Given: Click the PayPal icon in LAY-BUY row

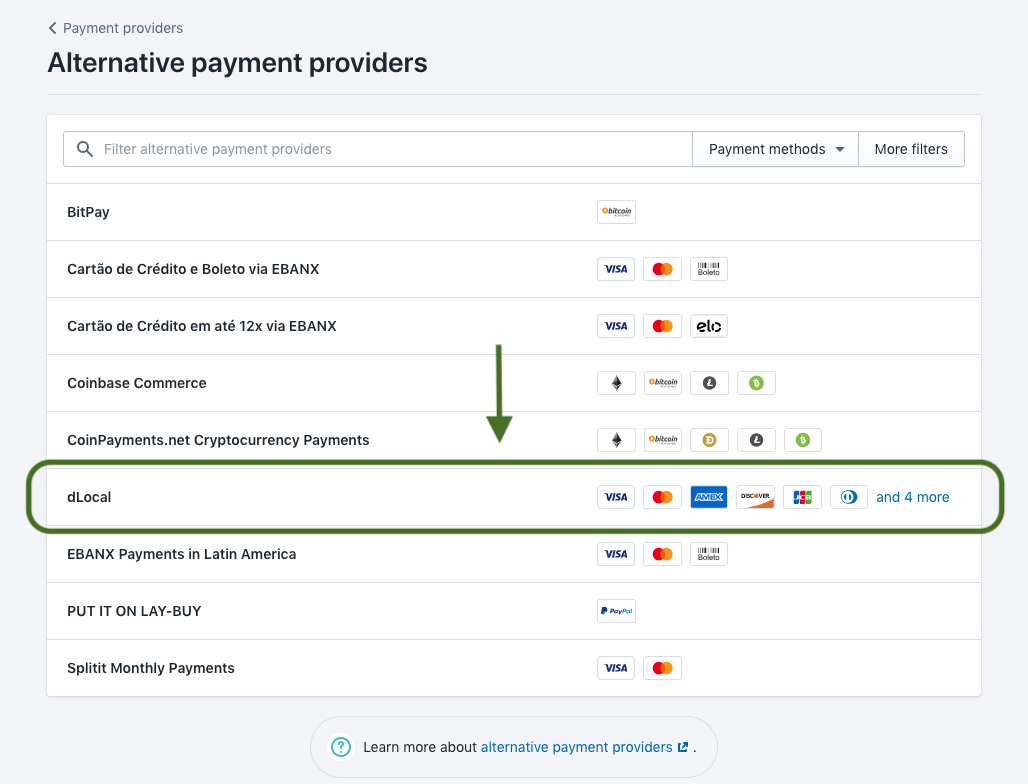Looking at the screenshot, I should (x=616, y=611).
